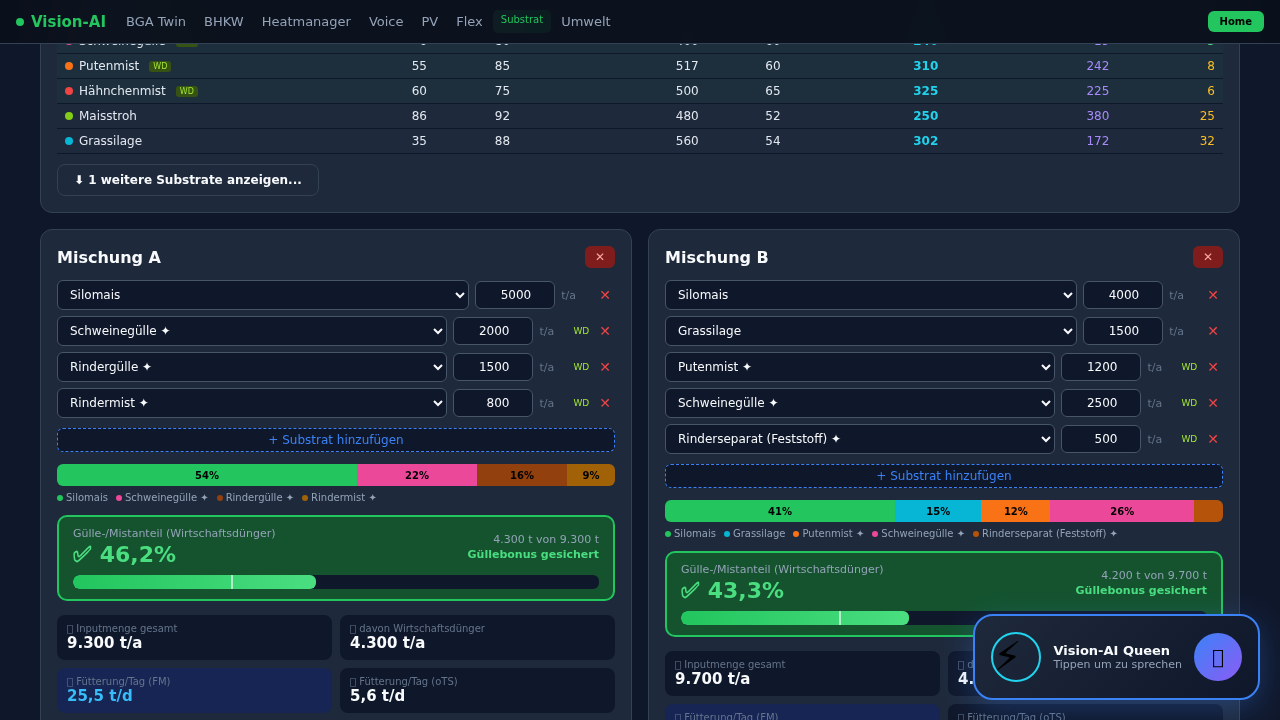Remove Grassilage row from Mischung B

1213,331
